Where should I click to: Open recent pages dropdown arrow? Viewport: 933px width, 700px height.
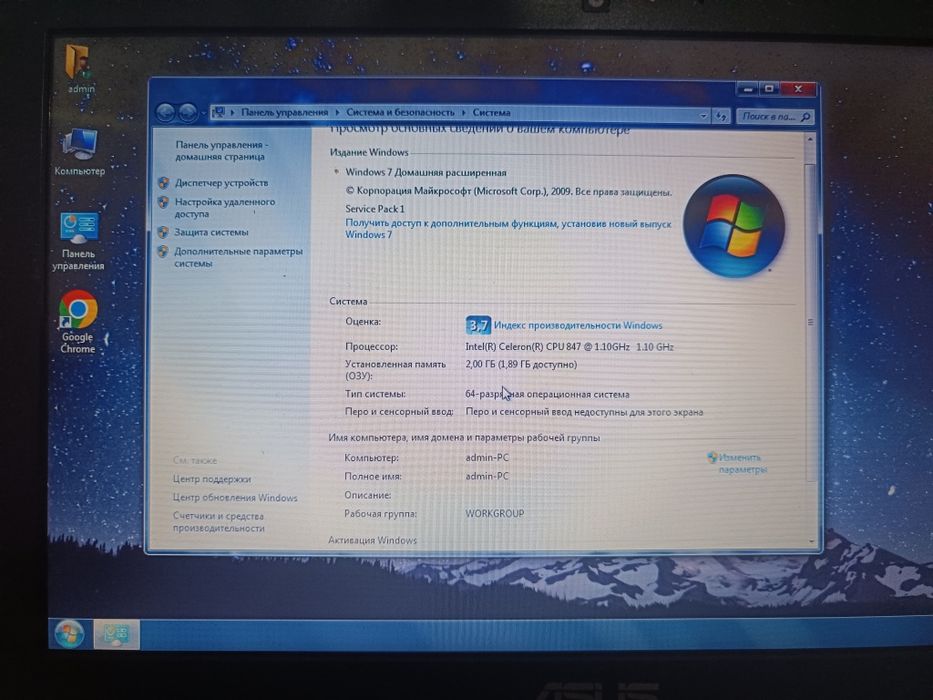[x=203, y=112]
